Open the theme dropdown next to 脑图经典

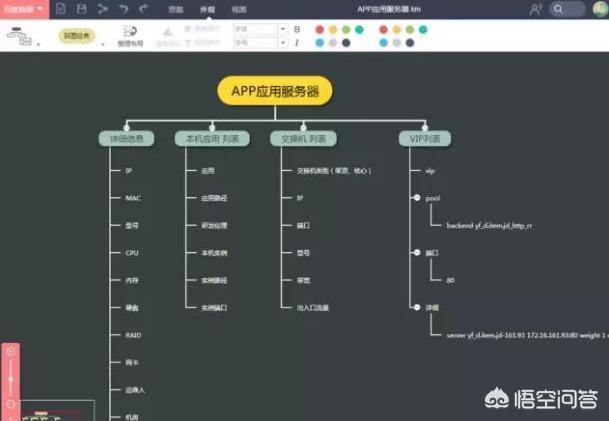coord(103,44)
